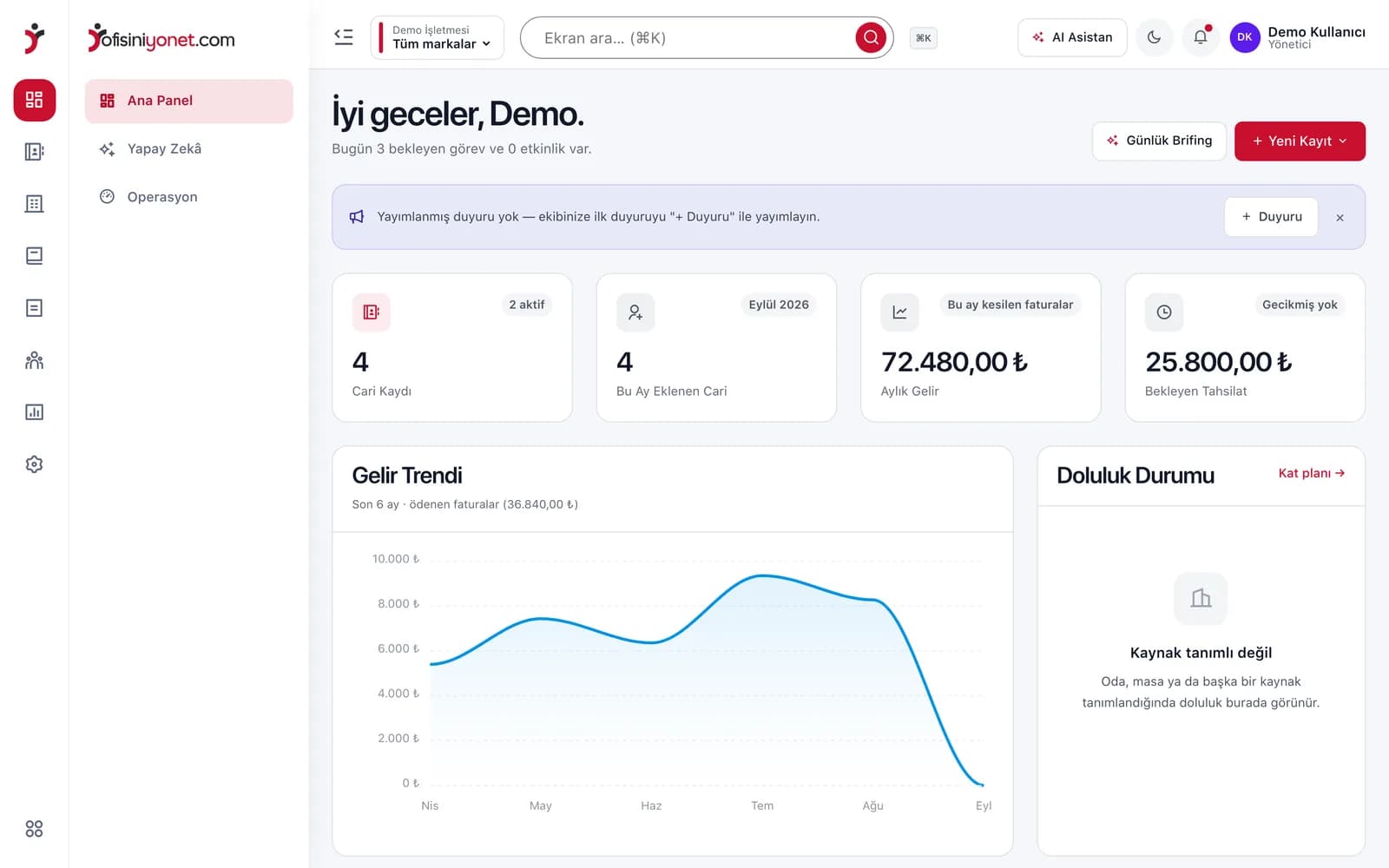Click the + Duyuru button
This screenshot has height=868, width=1389.
coord(1271,217)
